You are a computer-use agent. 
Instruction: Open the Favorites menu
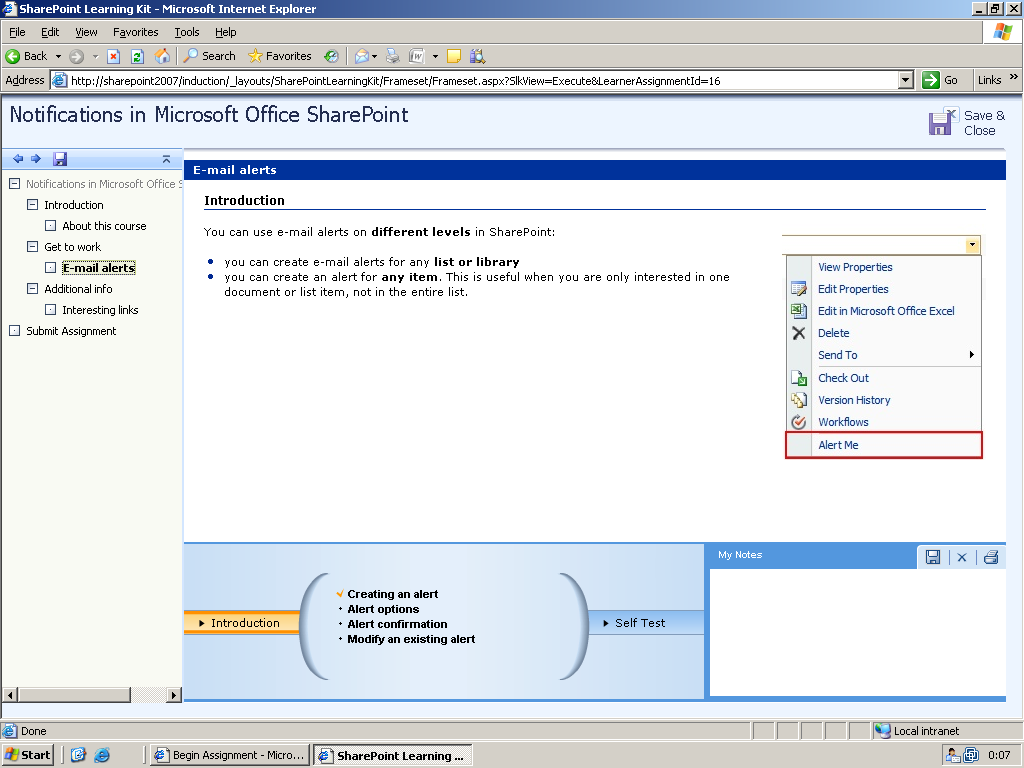point(136,32)
